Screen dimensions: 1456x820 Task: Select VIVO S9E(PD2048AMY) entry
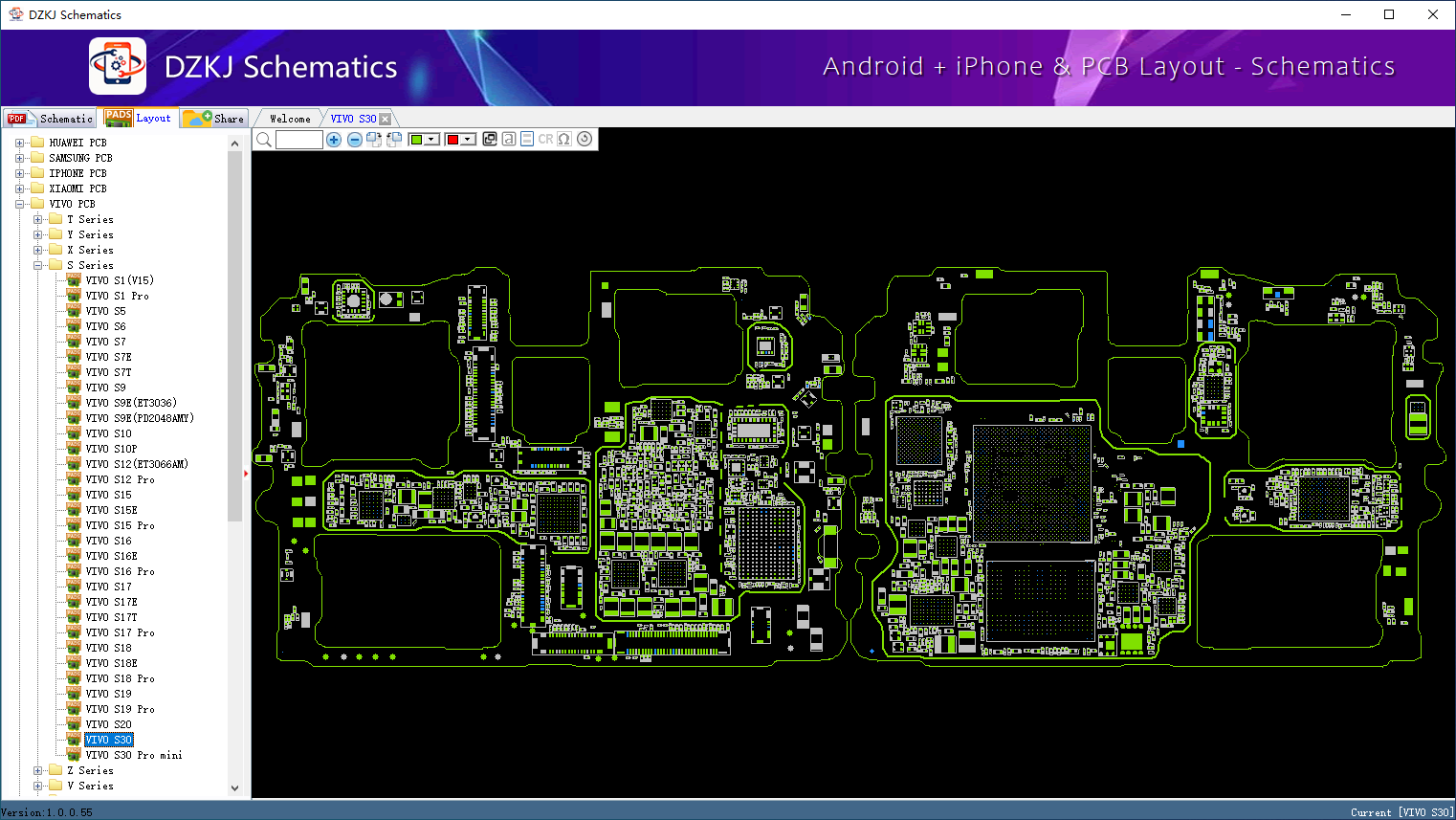(x=140, y=418)
